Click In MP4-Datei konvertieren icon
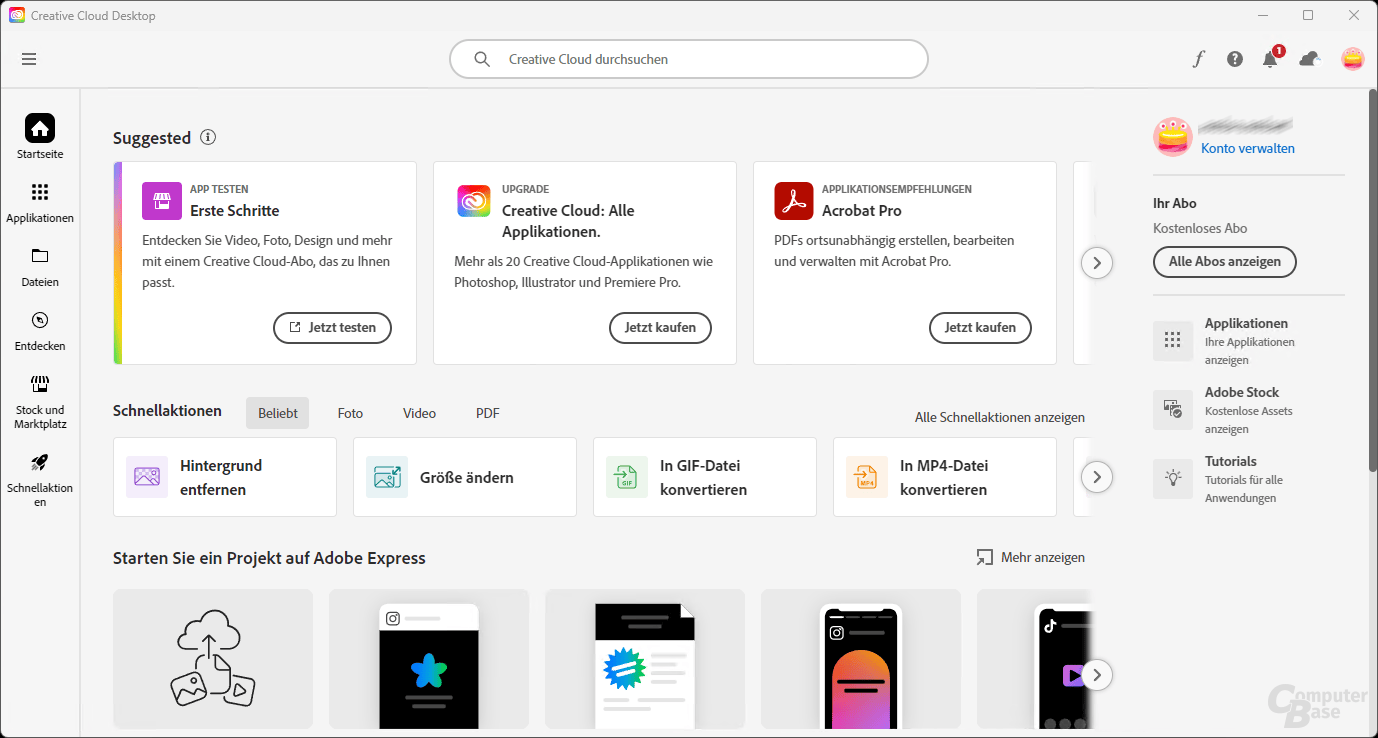Viewport: 1378px width, 738px height. 867,477
